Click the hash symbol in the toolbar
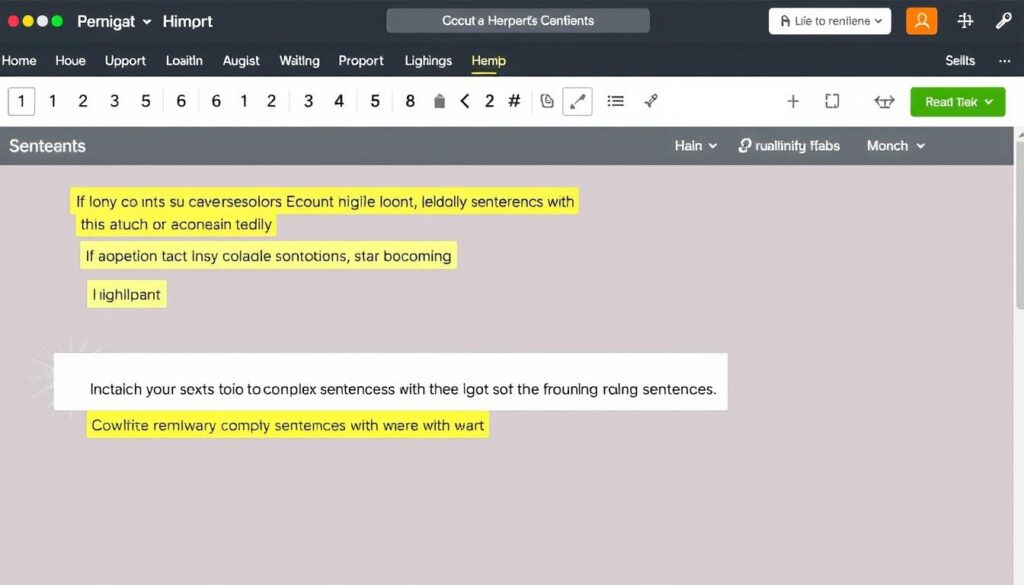Image resolution: width=1024 pixels, height=585 pixels. [515, 101]
